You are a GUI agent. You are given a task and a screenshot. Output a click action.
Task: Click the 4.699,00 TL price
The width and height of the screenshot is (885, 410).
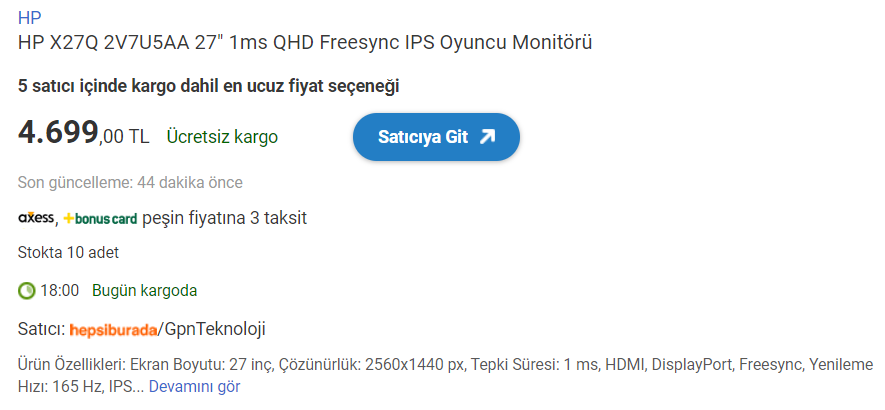(x=83, y=134)
